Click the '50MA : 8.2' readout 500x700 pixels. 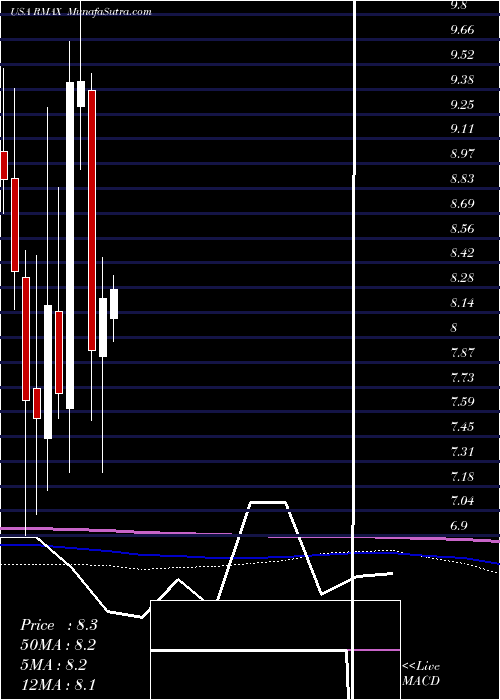[x=58, y=645]
